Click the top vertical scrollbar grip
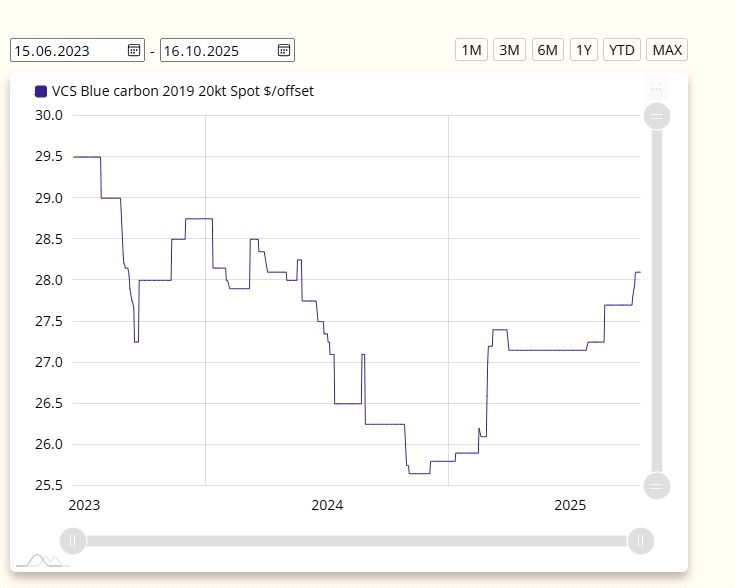 657,117
